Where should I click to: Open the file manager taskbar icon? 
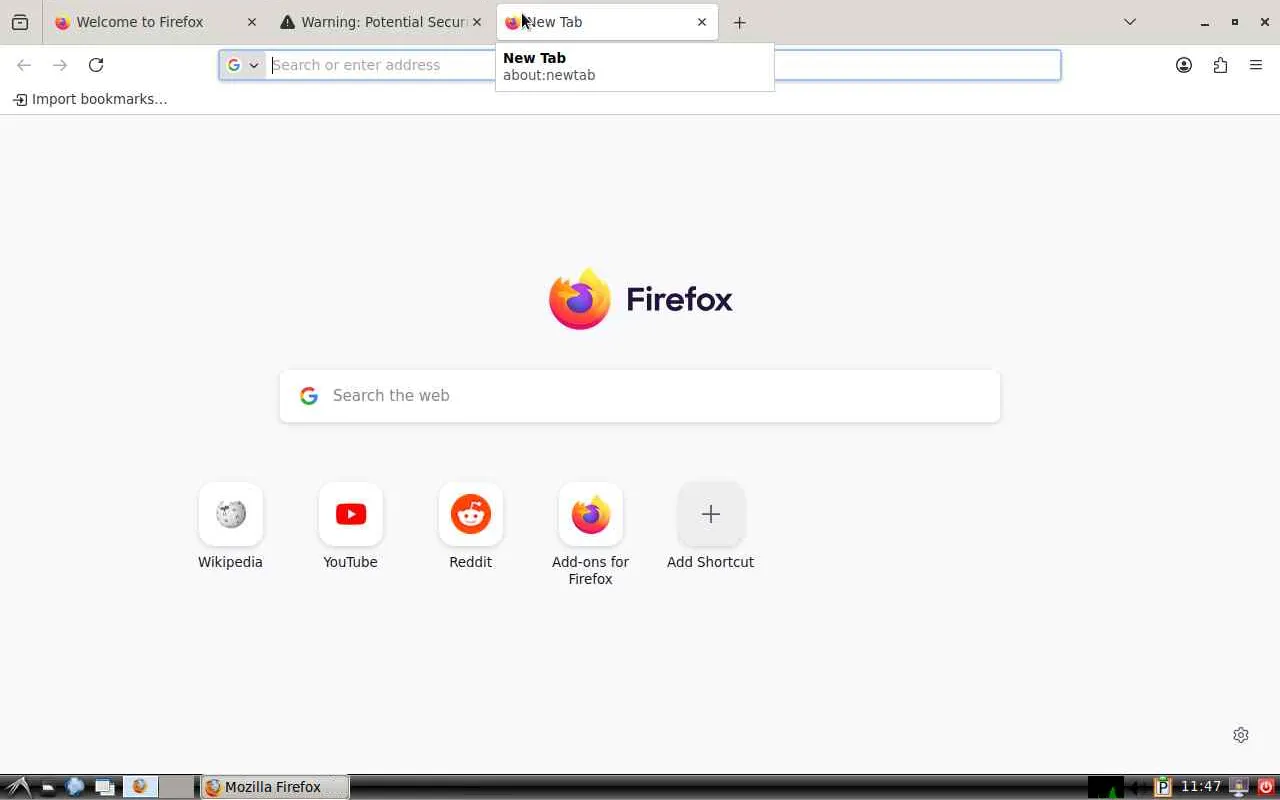48,787
